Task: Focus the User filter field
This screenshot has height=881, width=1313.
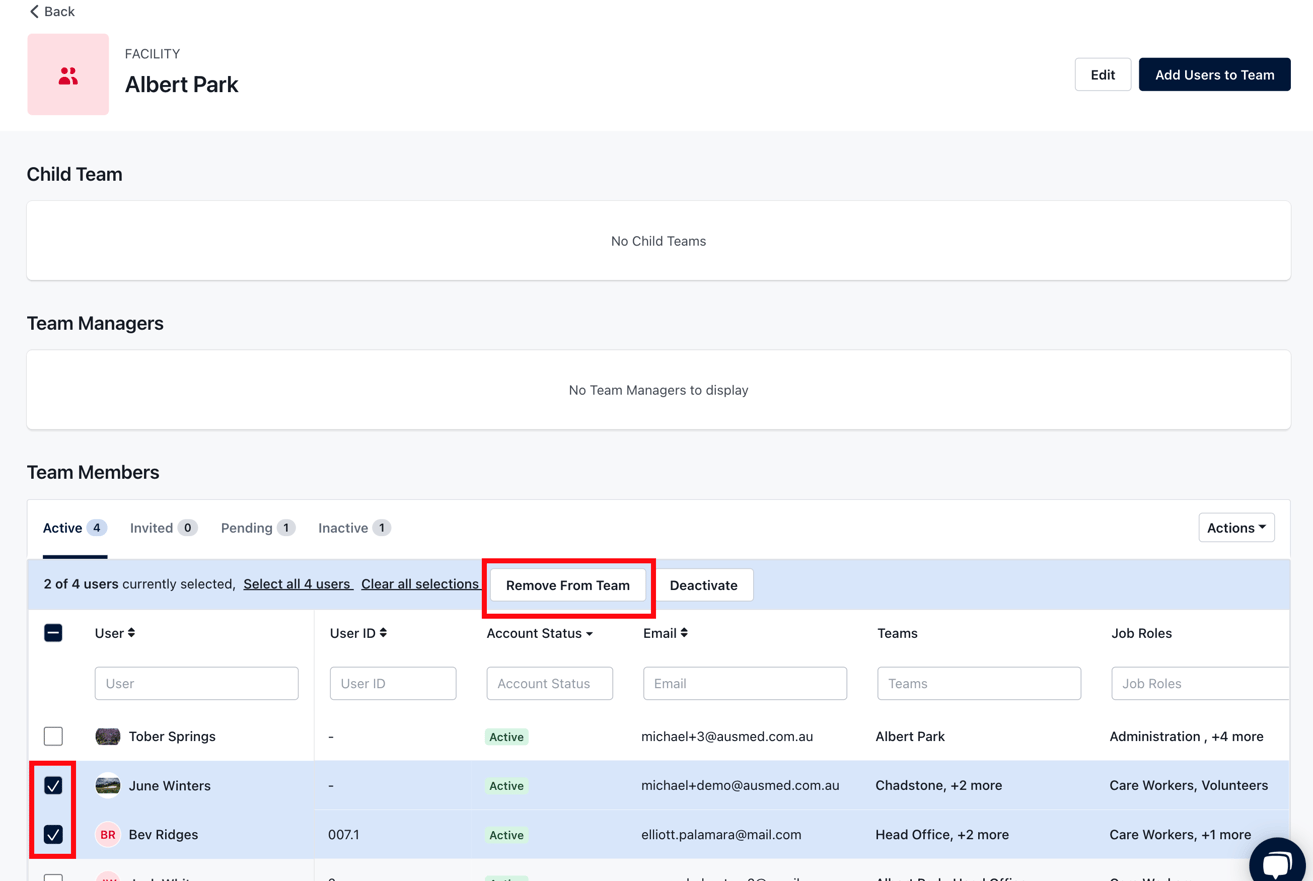Action: tap(197, 684)
